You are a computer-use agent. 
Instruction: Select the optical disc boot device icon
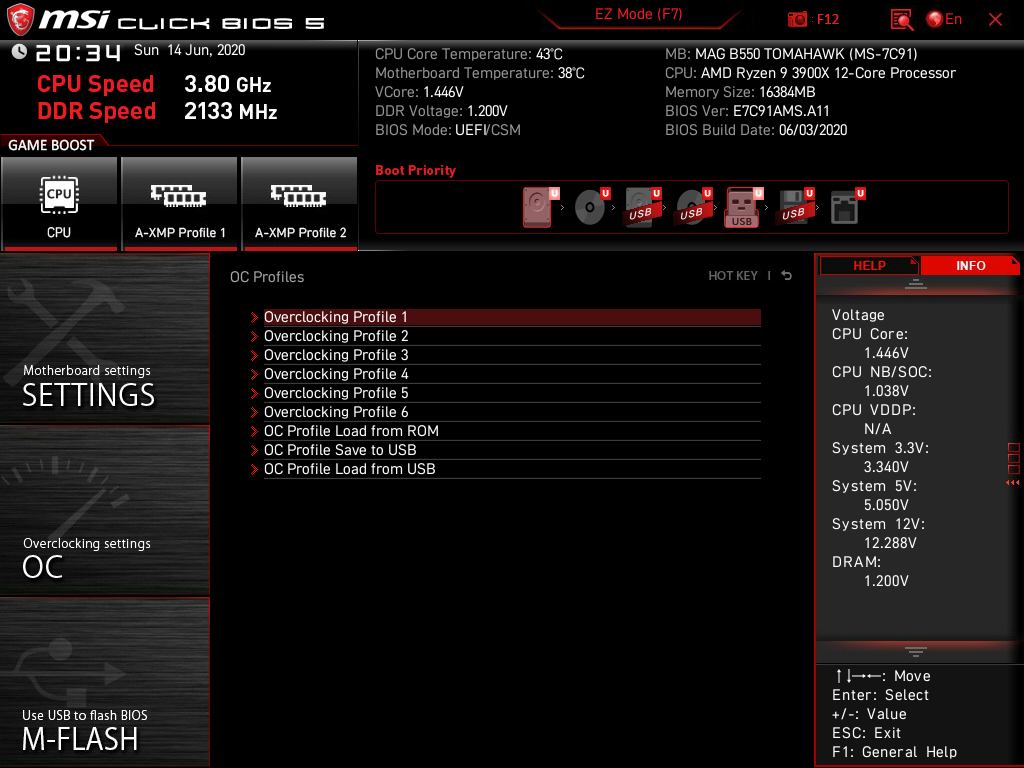pos(589,207)
